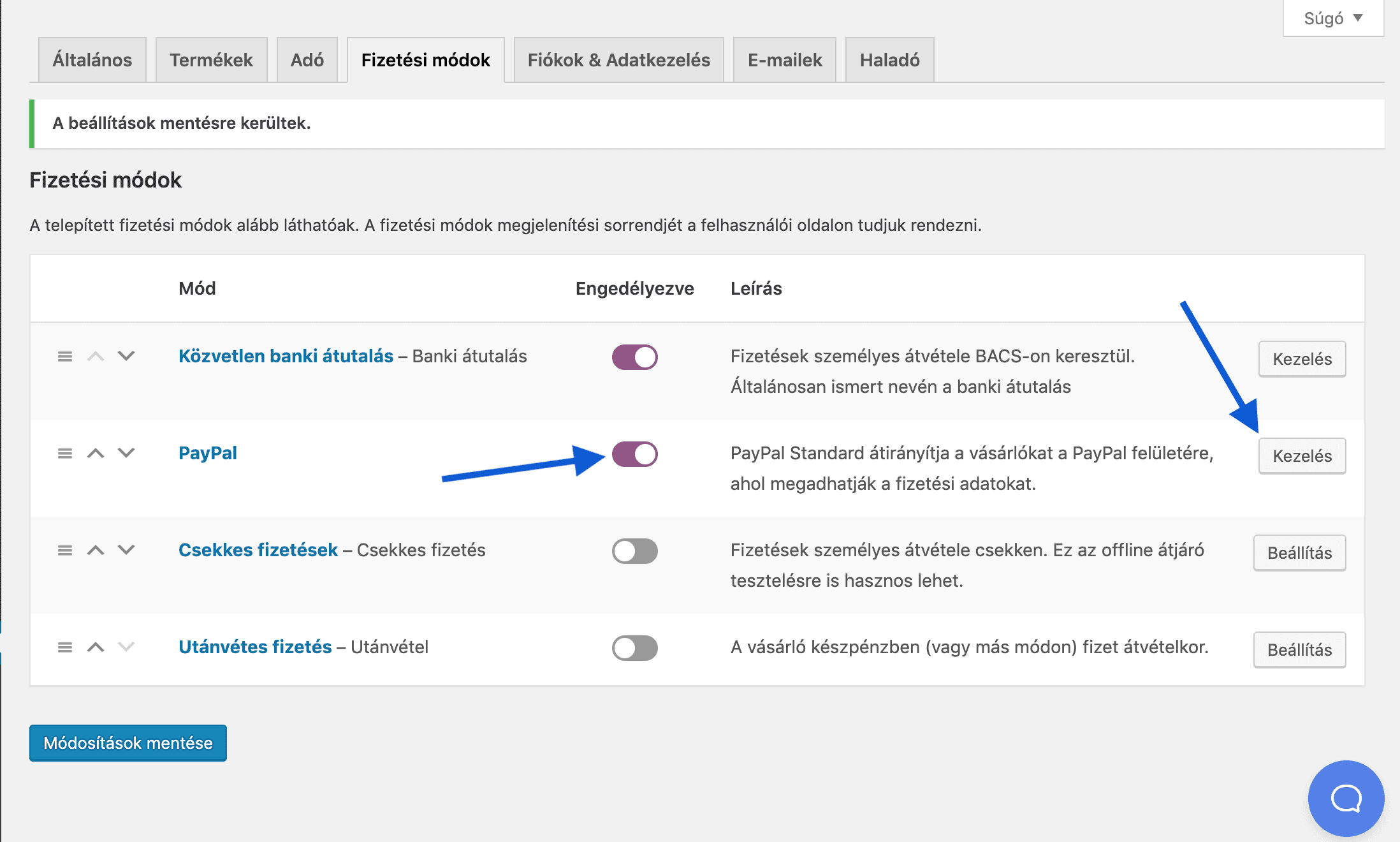Image resolution: width=1400 pixels, height=842 pixels.
Task: Open the Fiókok & Adatkezelés tab
Action: pos(618,60)
